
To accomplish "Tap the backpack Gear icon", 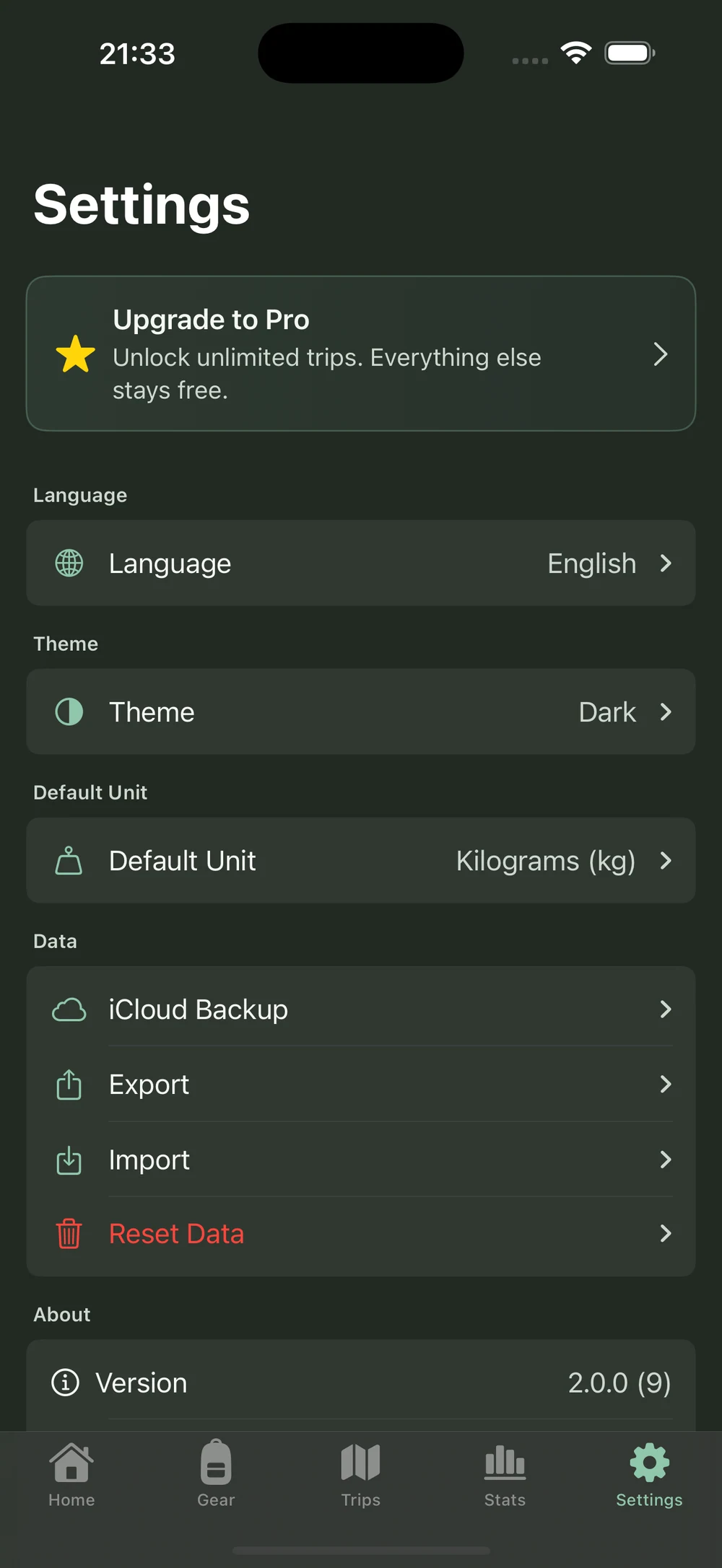I will (x=216, y=1462).
